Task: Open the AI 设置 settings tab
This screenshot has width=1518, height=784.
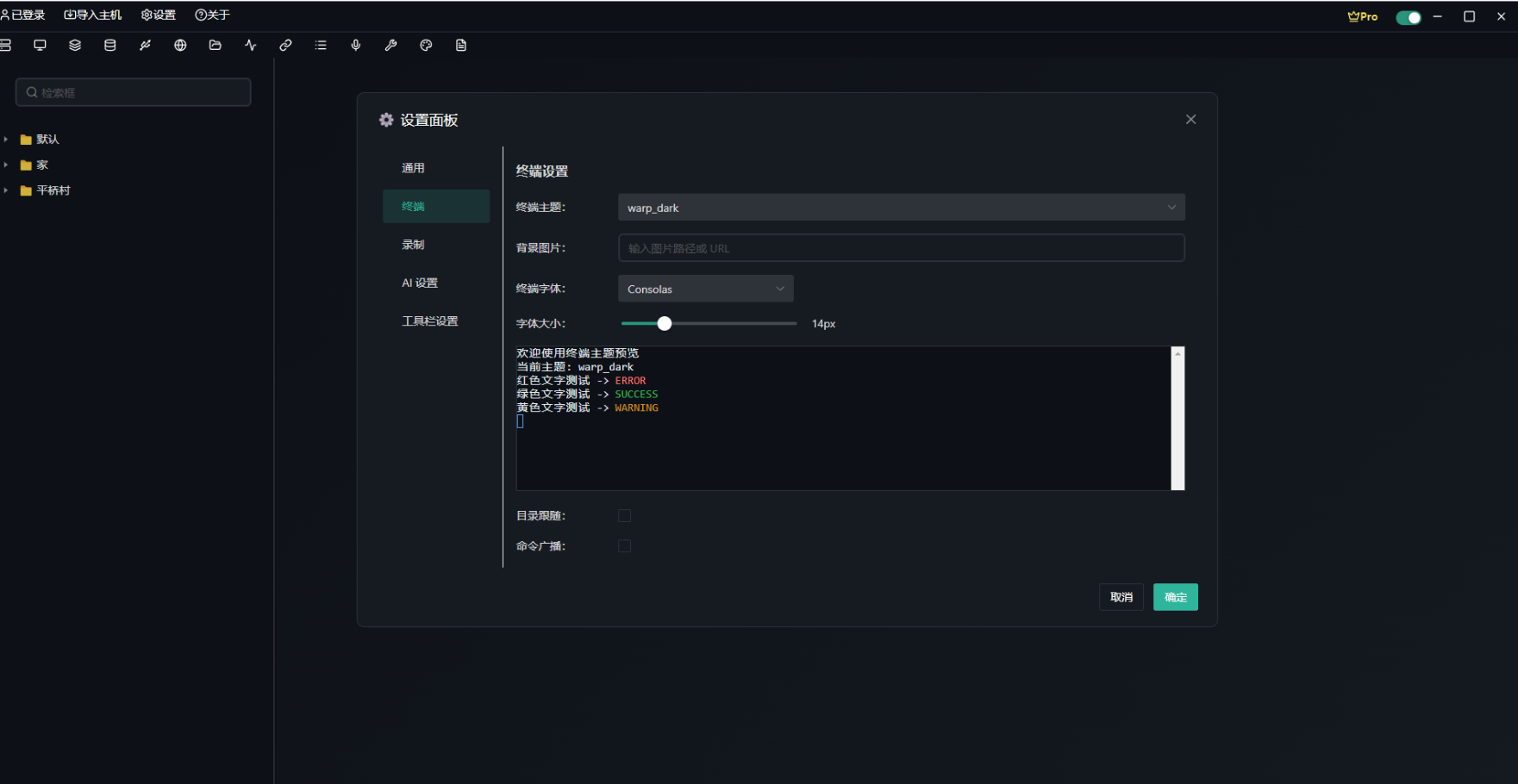Action: click(x=420, y=283)
